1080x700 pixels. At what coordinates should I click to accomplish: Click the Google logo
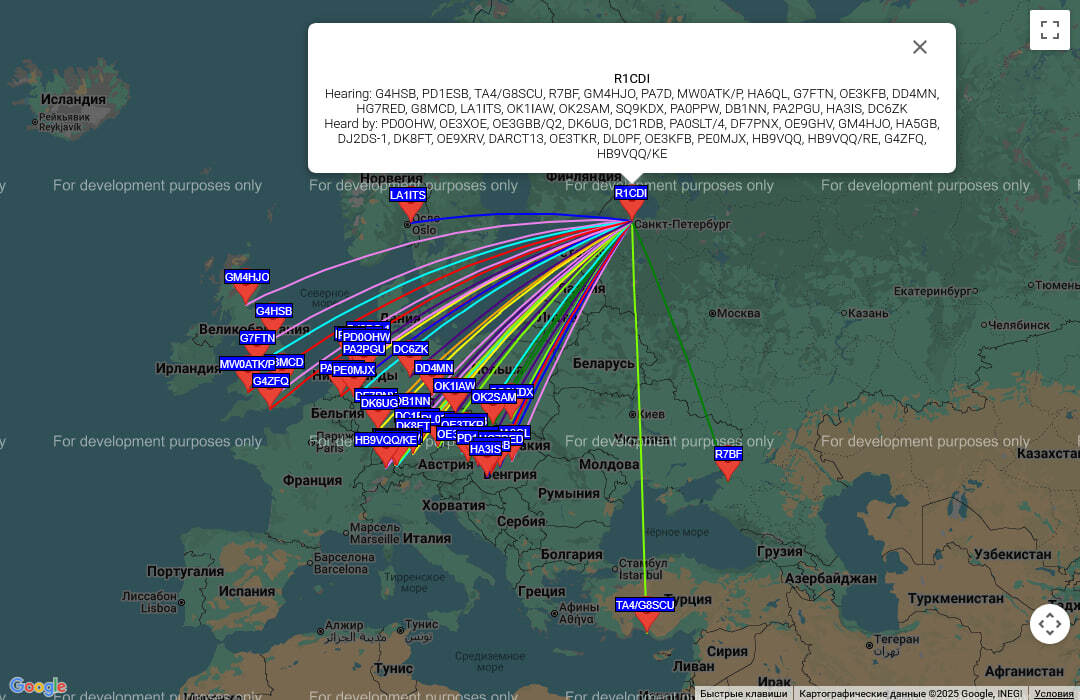(38, 686)
